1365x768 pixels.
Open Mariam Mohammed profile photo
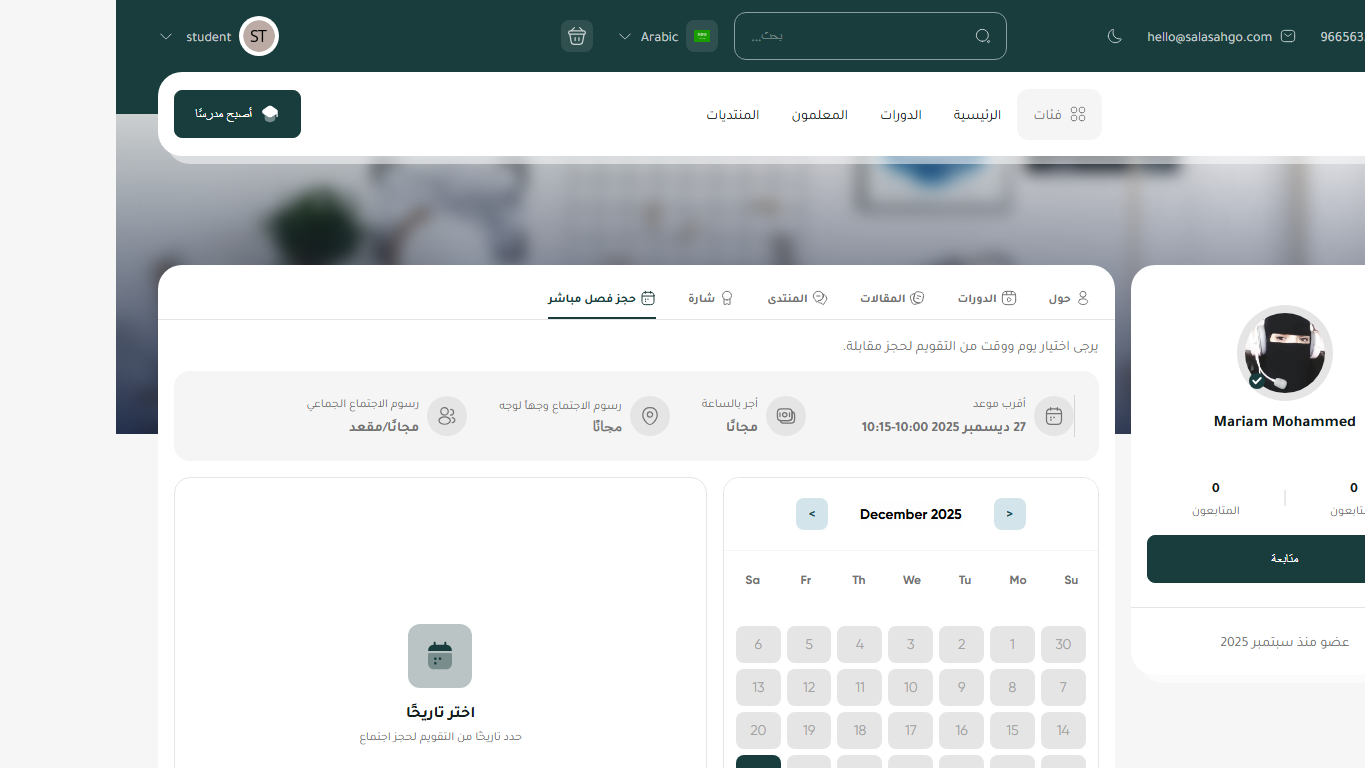click(x=1285, y=353)
